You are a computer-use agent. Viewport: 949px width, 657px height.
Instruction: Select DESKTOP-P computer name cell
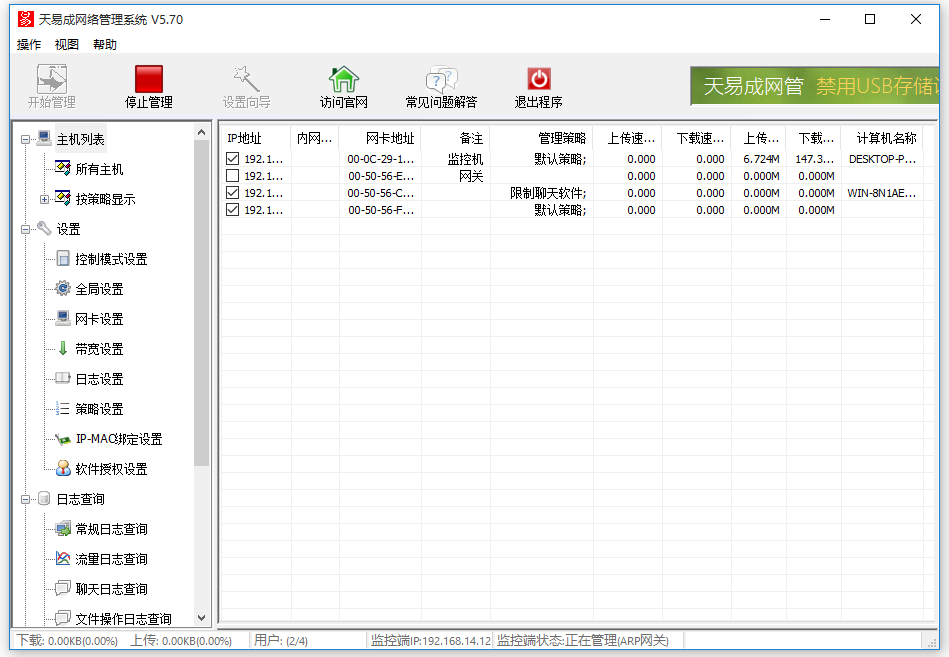(x=882, y=159)
